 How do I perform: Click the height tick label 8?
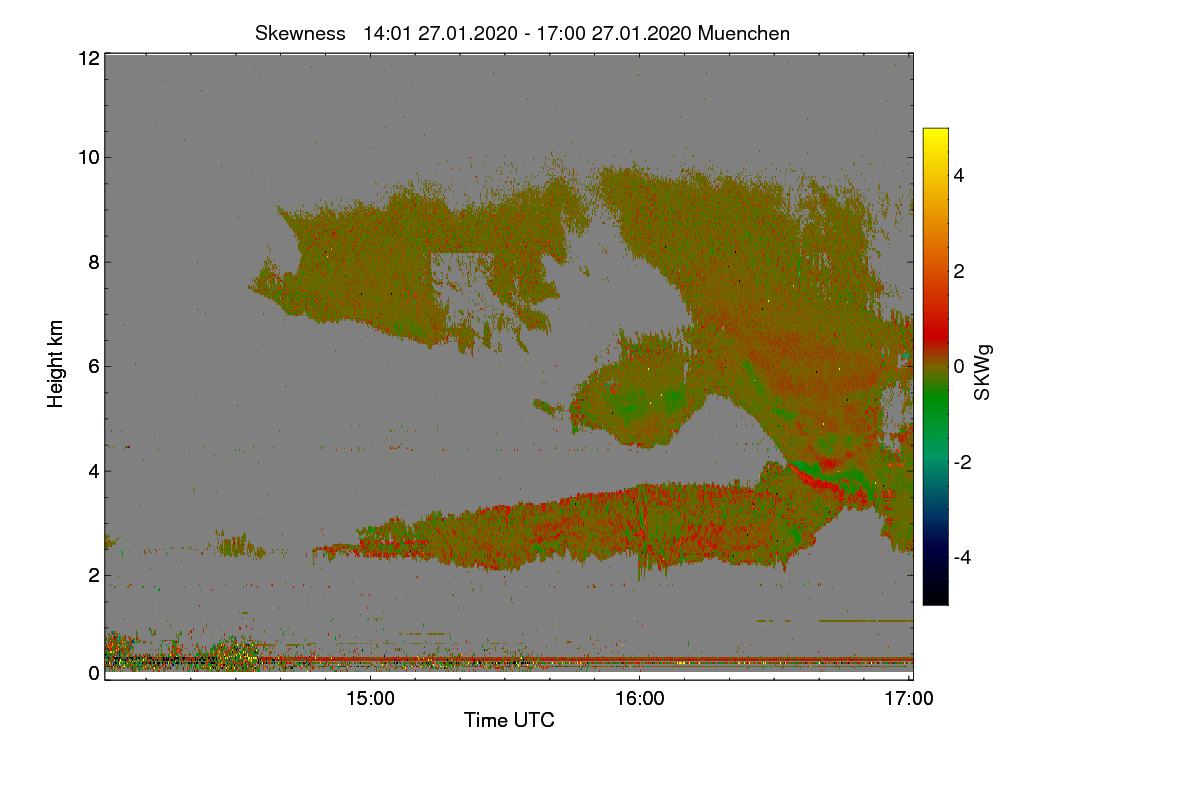click(93, 262)
